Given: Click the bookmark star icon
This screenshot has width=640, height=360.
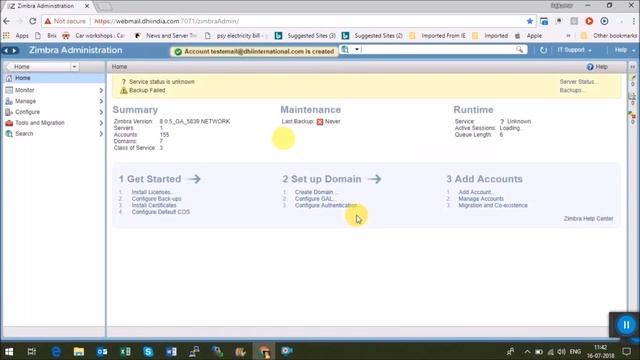Looking at the screenshot, I should [530, 21].
